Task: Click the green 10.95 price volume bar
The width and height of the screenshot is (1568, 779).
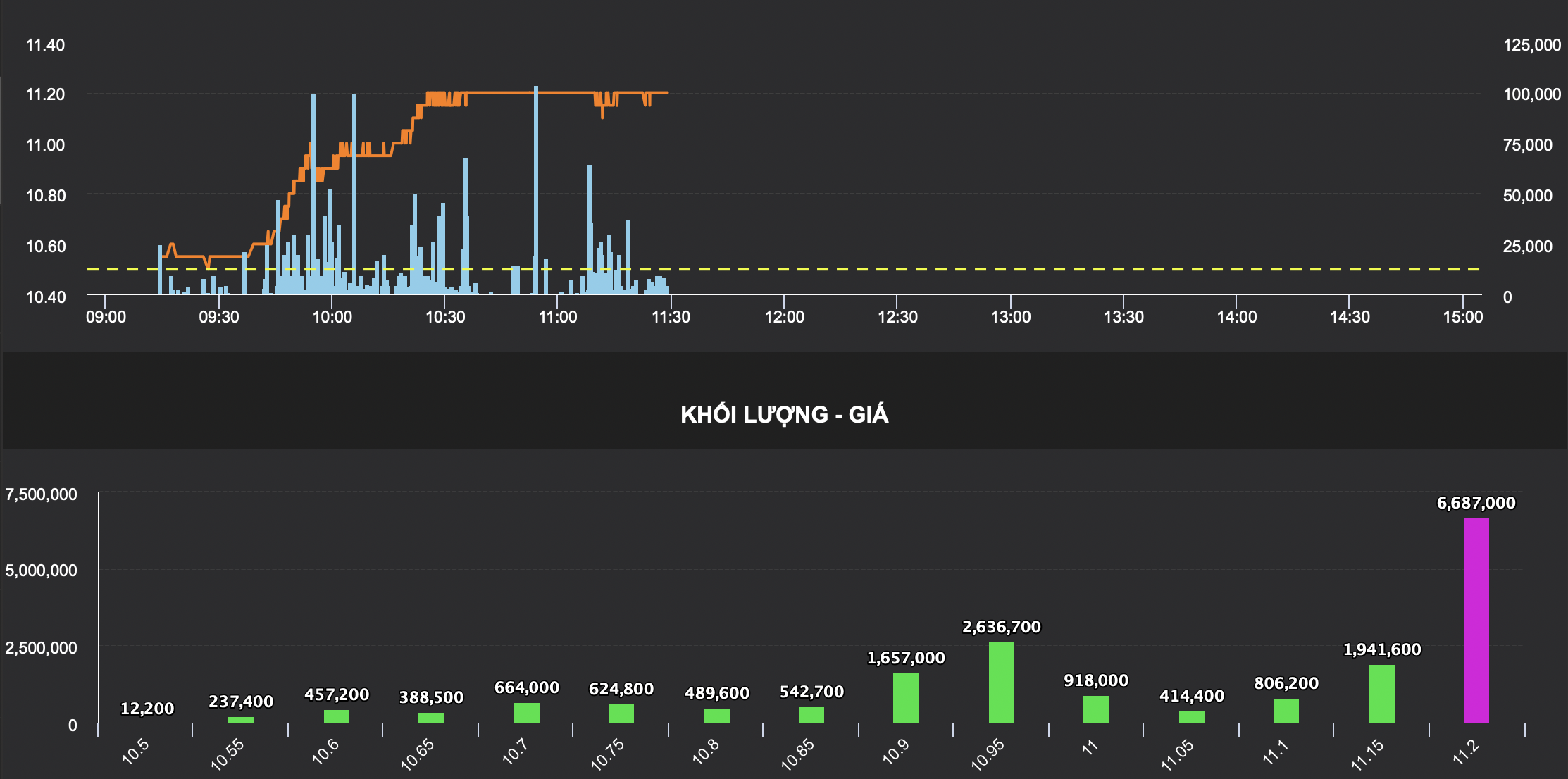Action: click(x=1001, y=682)
